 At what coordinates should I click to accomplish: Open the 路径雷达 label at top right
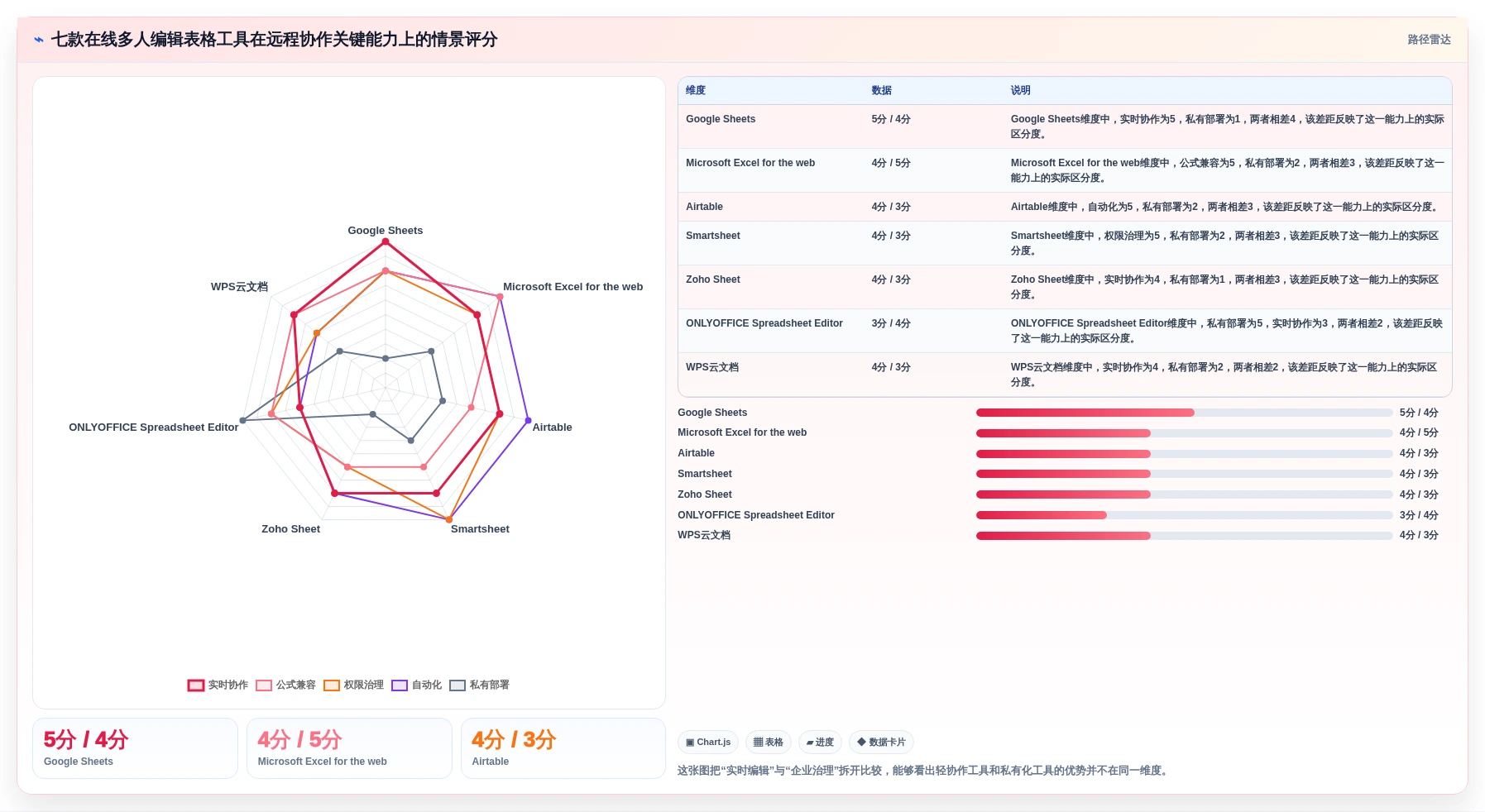(1429, 40)
